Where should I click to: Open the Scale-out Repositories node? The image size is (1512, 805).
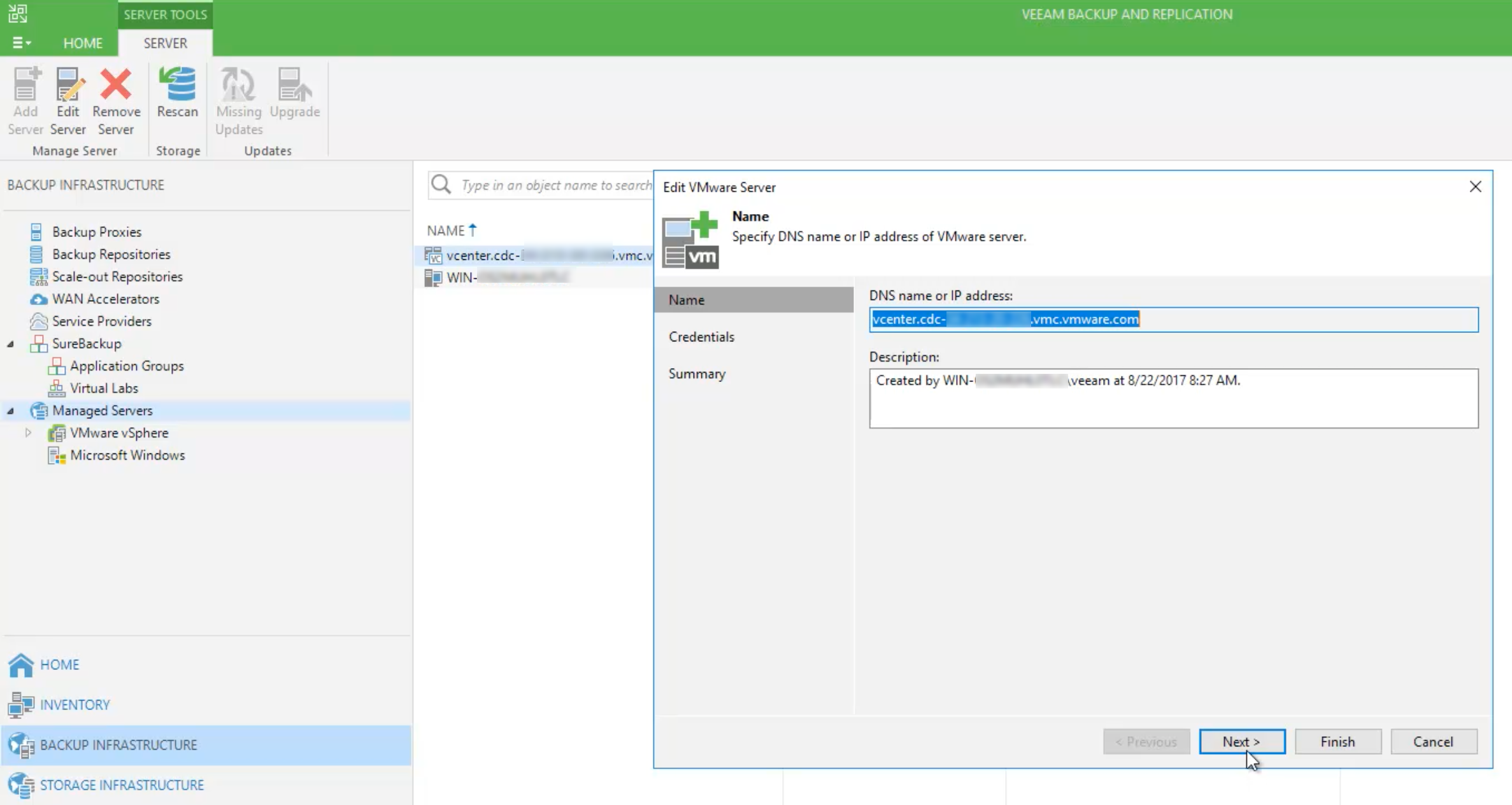(x=117, y=276)
